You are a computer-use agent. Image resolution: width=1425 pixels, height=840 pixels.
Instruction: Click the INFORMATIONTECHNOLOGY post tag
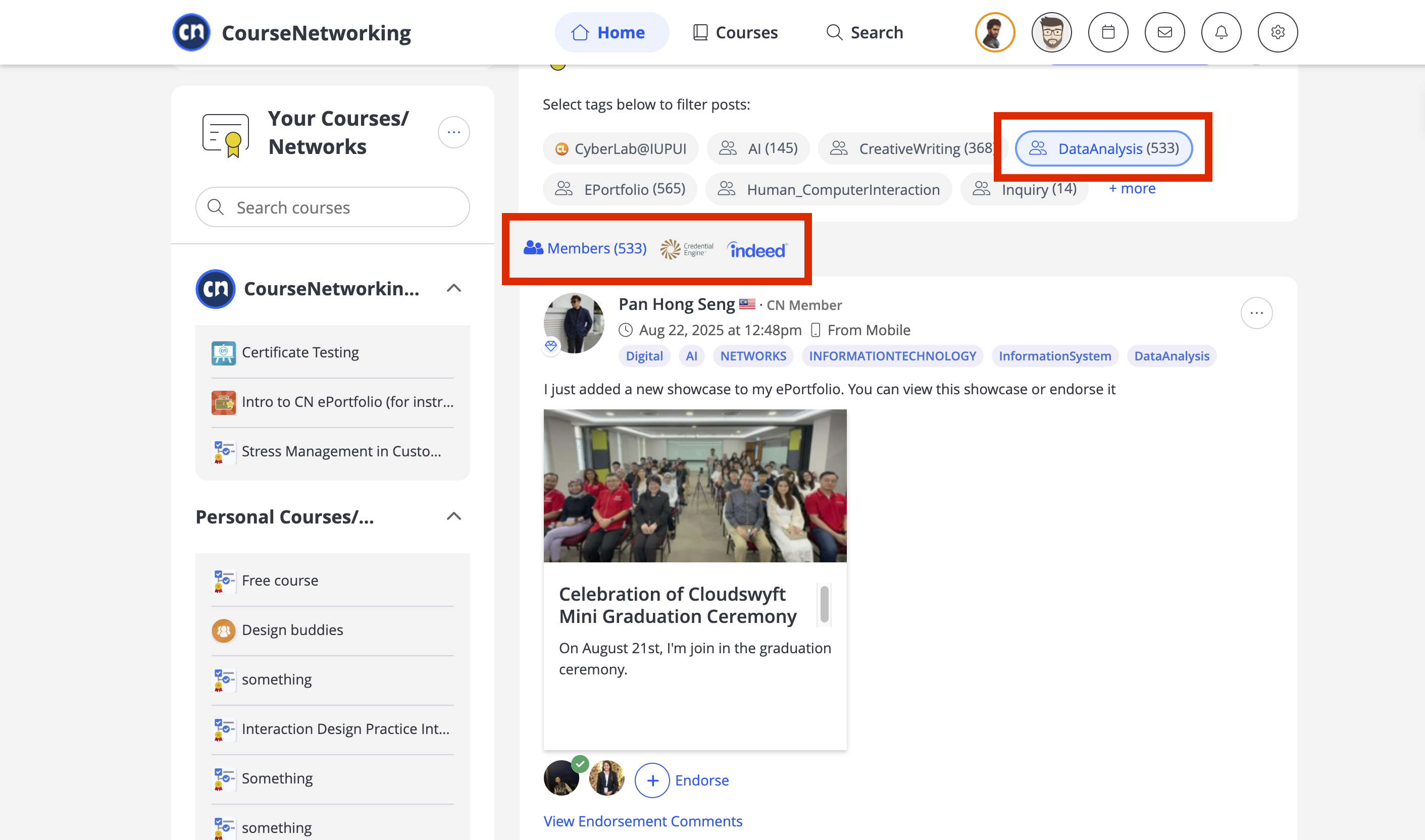892,356
